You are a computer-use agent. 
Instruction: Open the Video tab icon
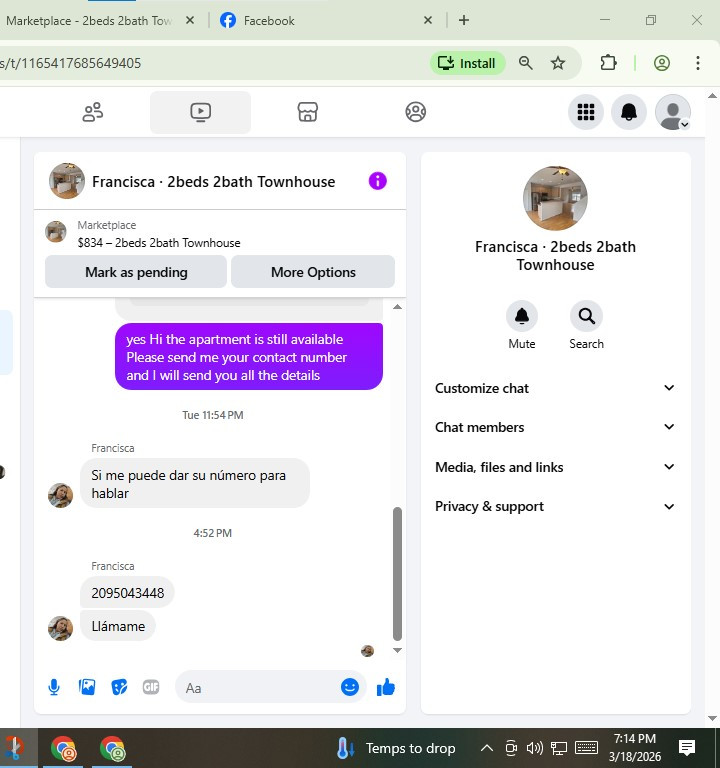[x=200, y=112]
